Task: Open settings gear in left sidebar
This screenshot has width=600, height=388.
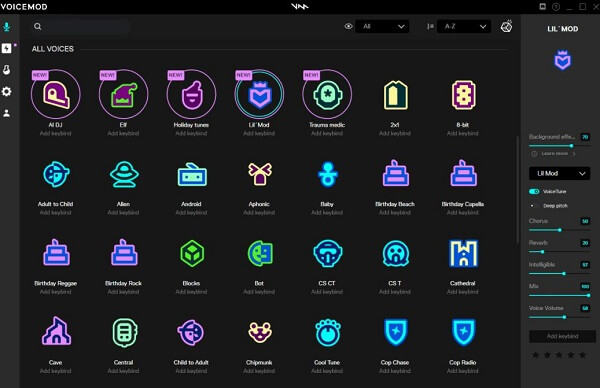Action: click(7, 91)
